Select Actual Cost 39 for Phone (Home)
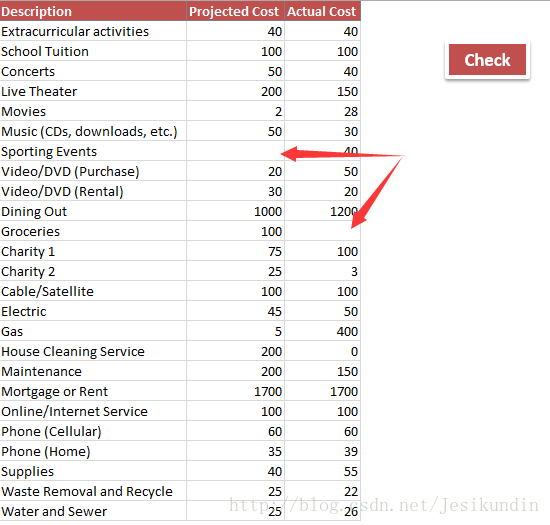Viewport: 550px width, 525px height. [x=322, y=451]
